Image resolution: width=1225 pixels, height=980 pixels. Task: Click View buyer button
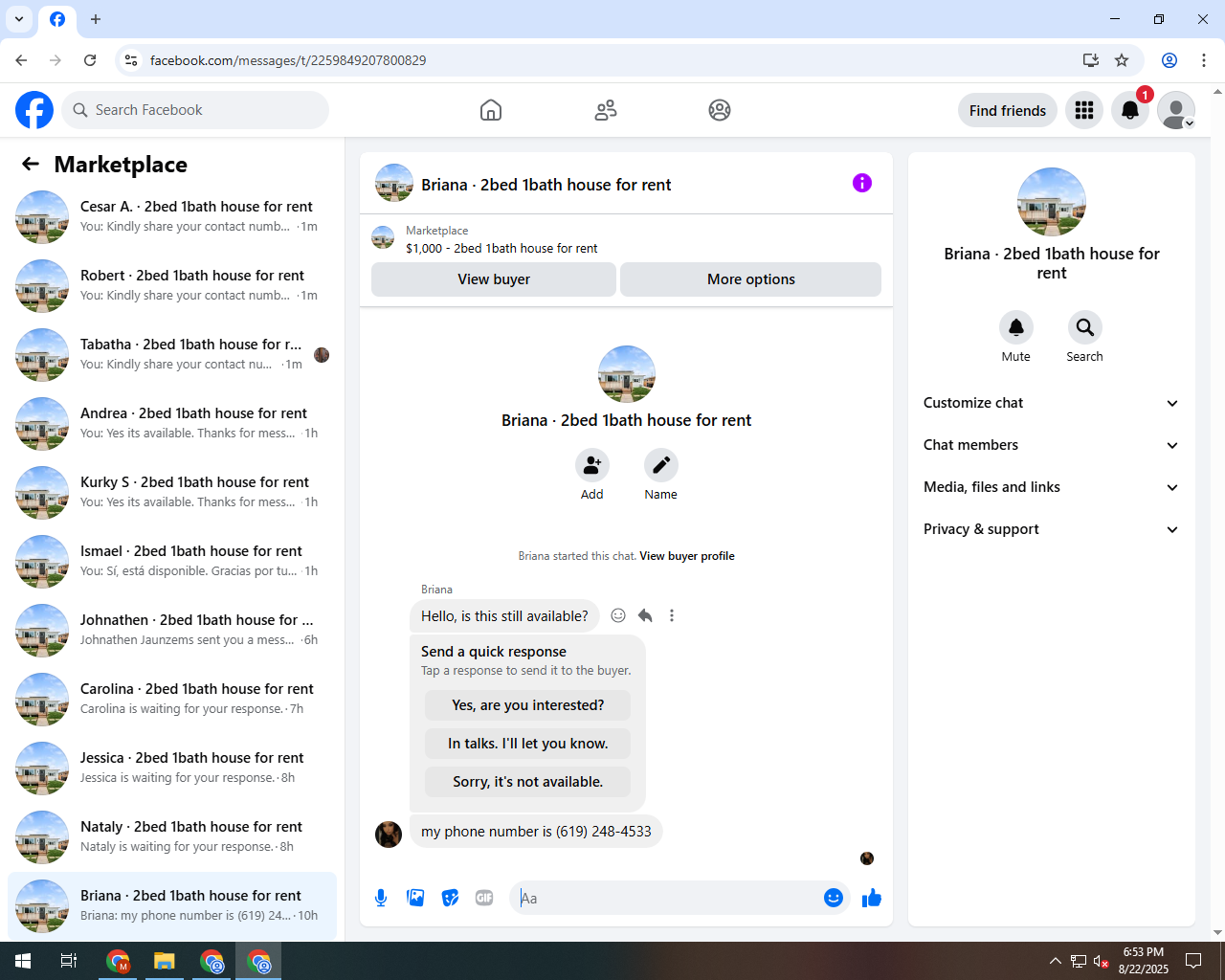(x=494, y=279)
